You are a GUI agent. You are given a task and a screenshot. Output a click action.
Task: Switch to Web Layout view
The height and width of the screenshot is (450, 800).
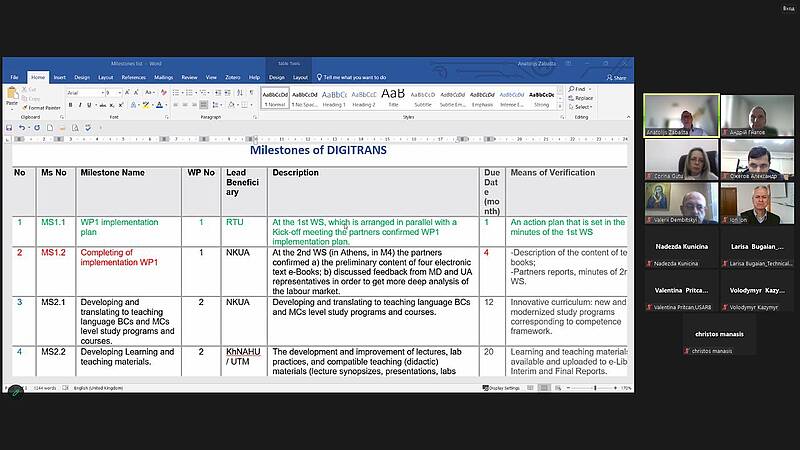558,388
